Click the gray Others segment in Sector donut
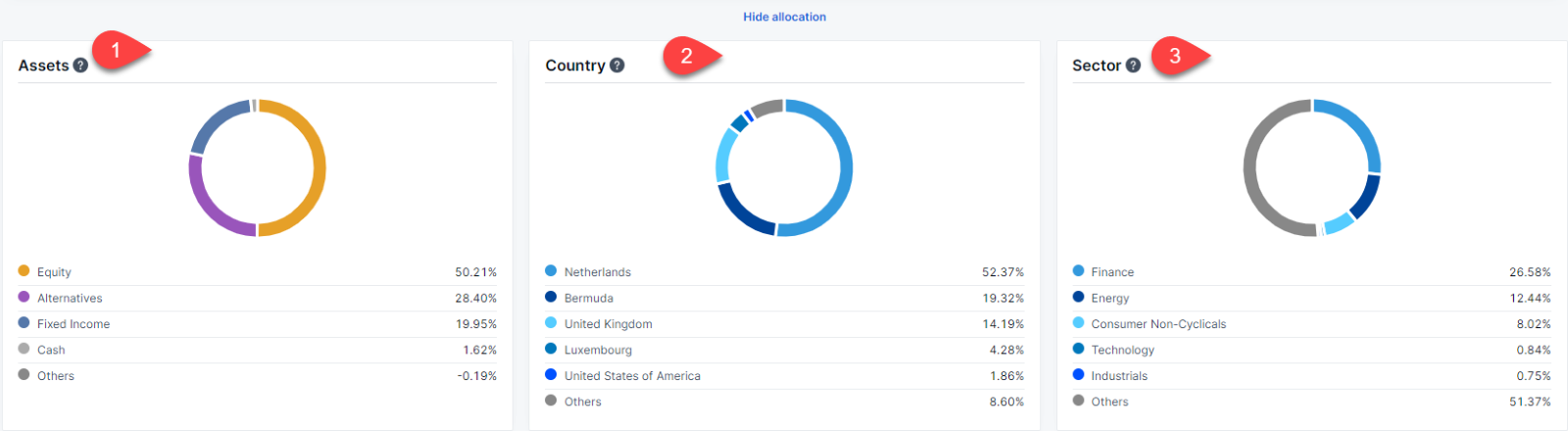 point(1251,167)
